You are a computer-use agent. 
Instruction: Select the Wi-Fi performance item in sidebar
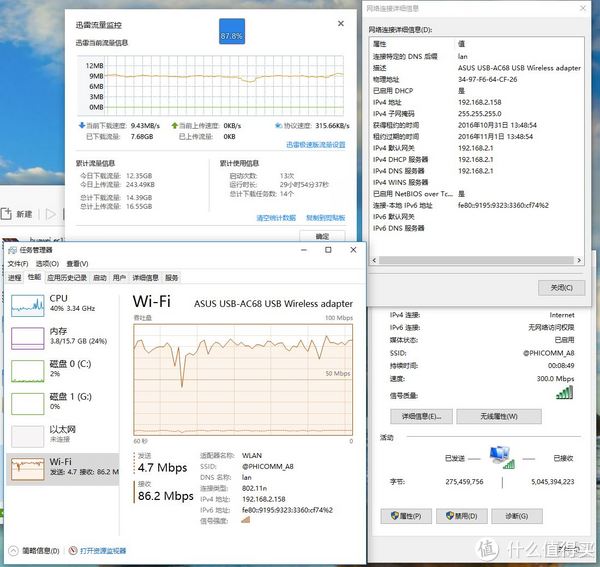point(63,469)
